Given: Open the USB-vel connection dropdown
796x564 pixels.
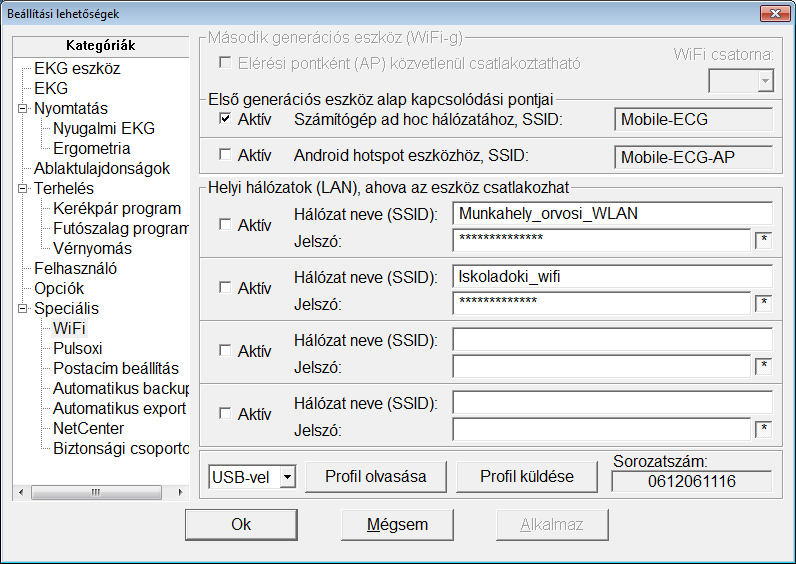Looking at the screenshot, I should (287, 477).
